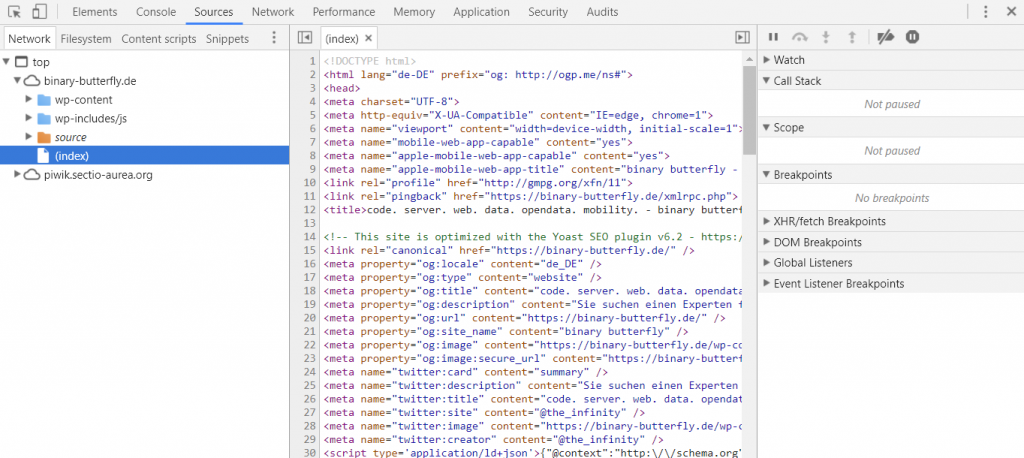Click the wp-content folder icon
1024x458 pixels.
point(44,100)
